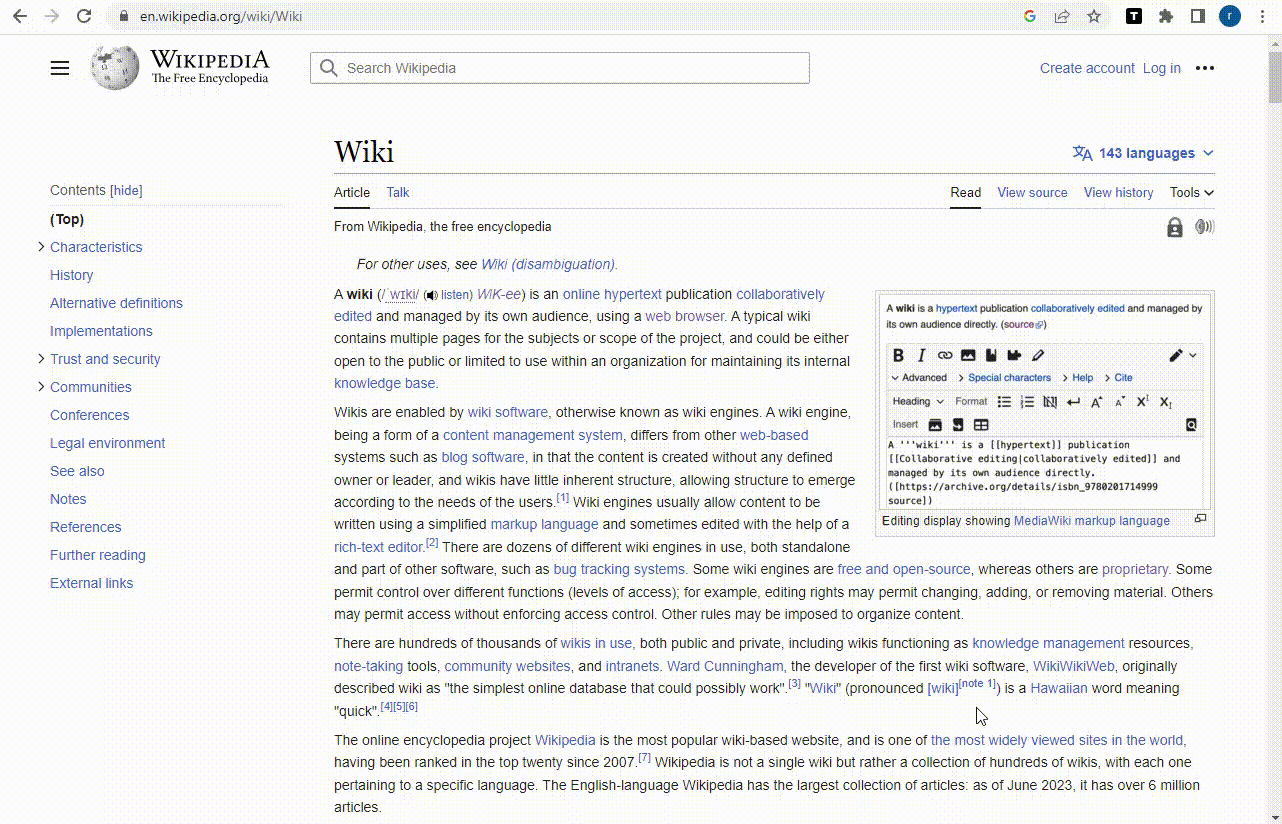This screenshot has width=1282, height=824.
Task: Expand the Communities contents section
Action: (41, 386)
